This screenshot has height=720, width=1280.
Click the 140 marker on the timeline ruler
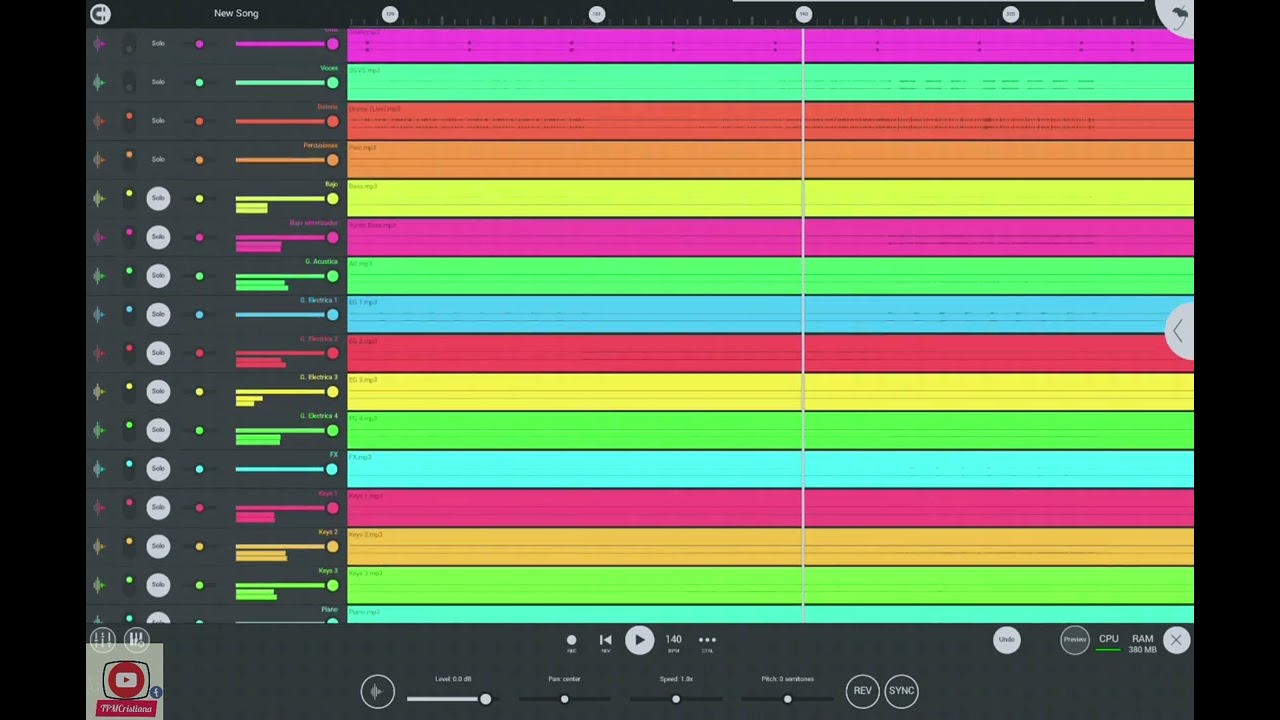[x=803, y=13]
